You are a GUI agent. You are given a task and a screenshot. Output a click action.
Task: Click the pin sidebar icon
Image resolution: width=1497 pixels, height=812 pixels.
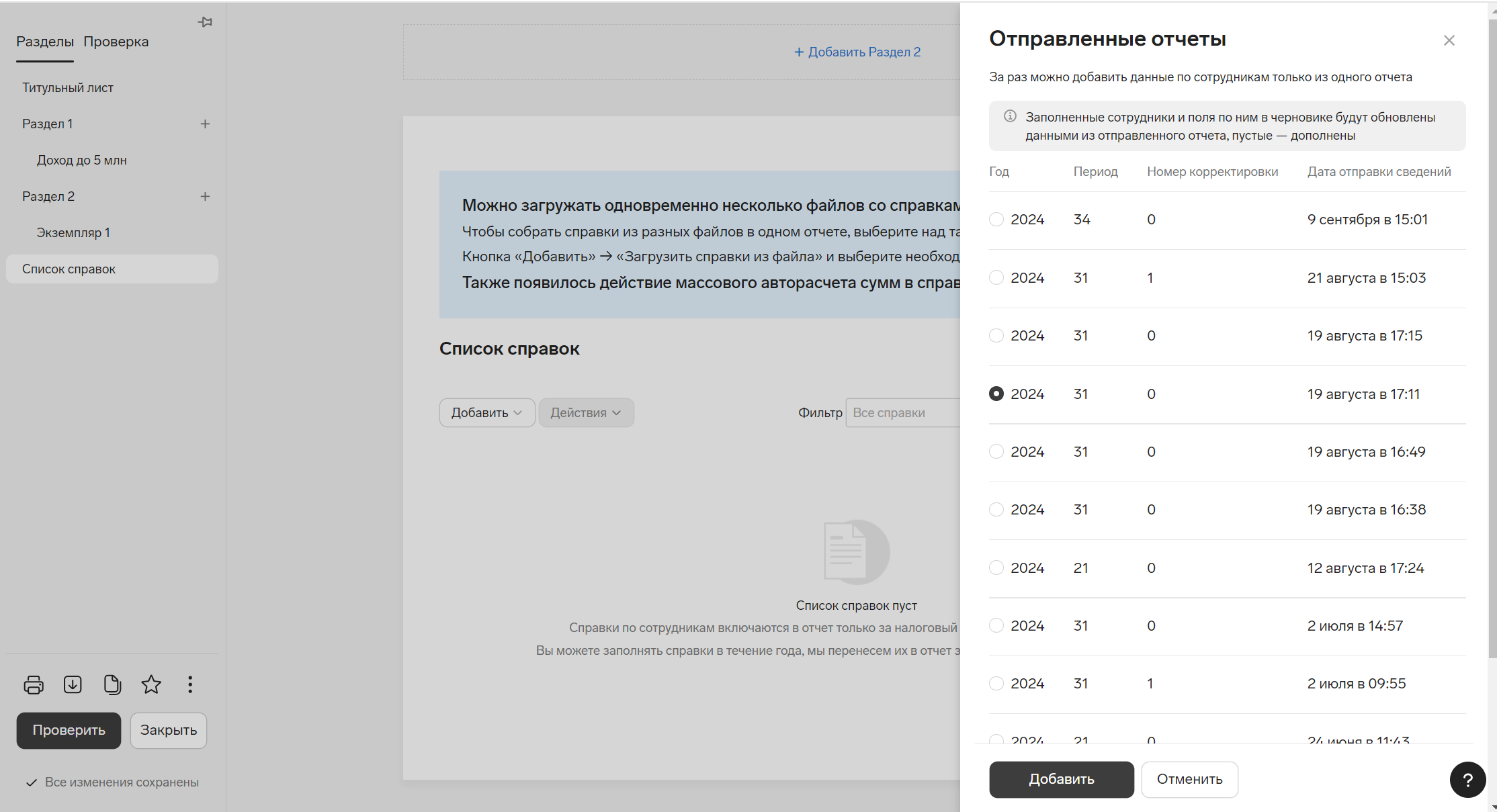[x=205, y=22]
